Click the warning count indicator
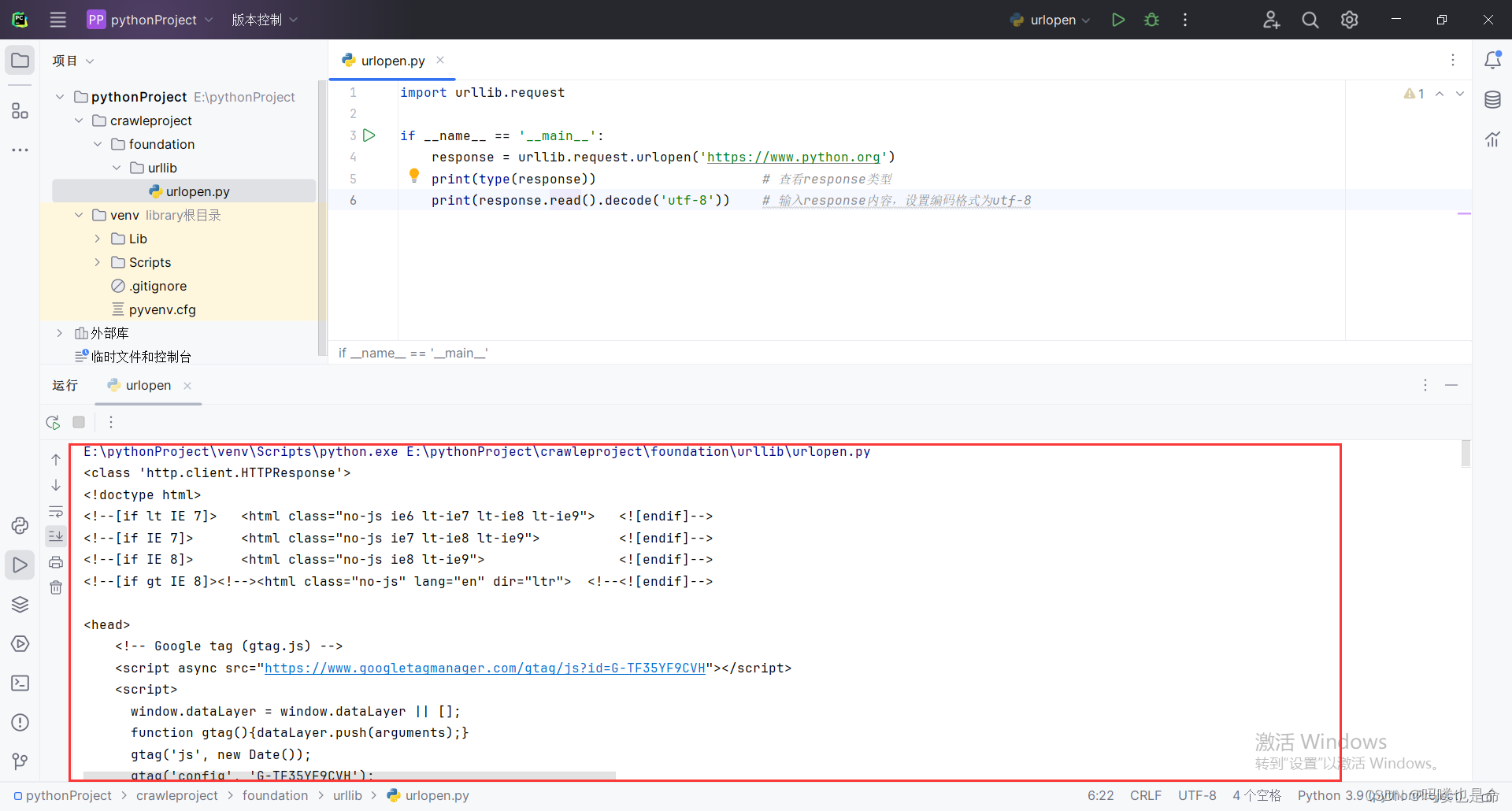Screen dimensions: 1512x811 click(1414, 94)
